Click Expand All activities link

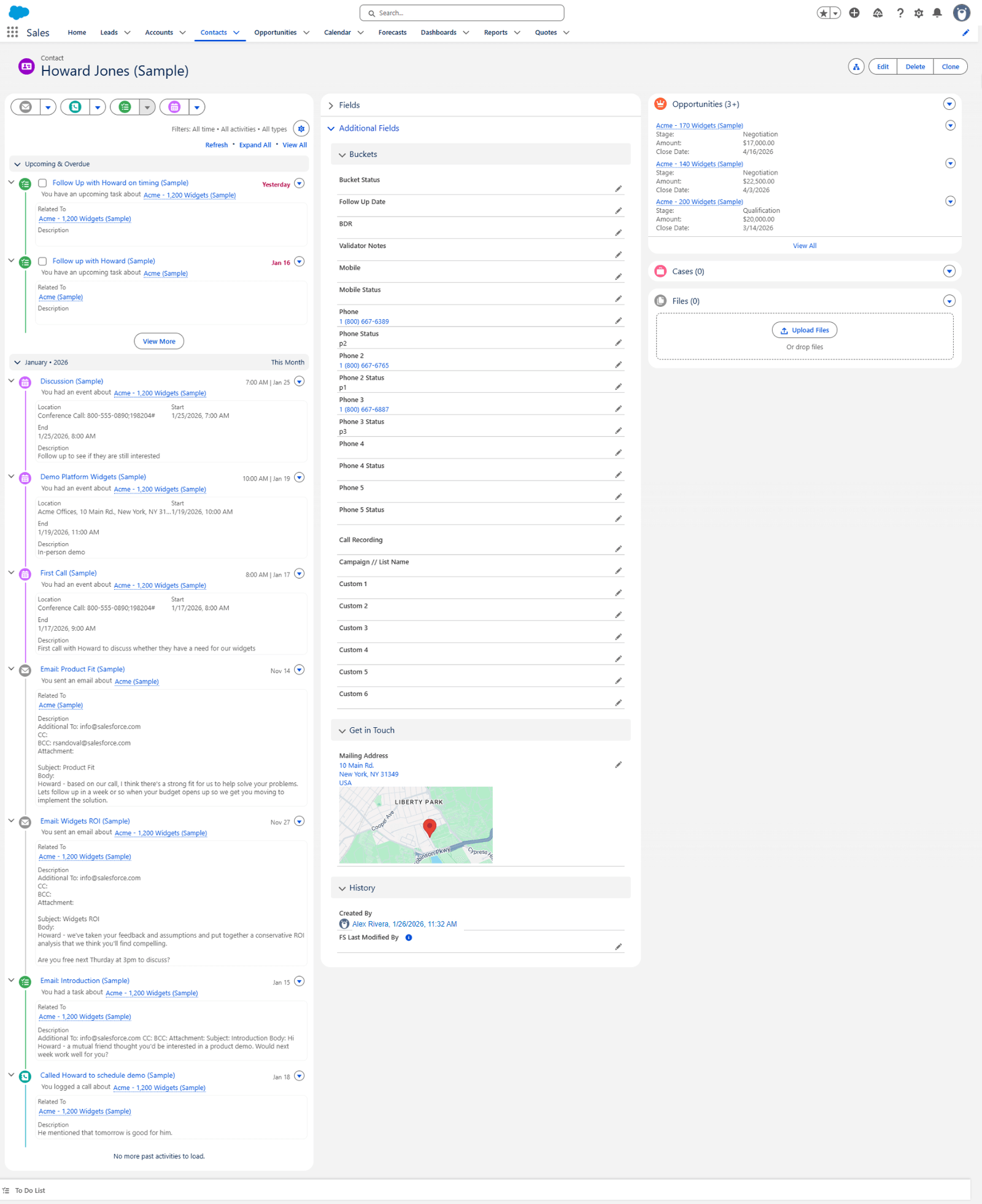pyautogui.click(x=255, y=145)
